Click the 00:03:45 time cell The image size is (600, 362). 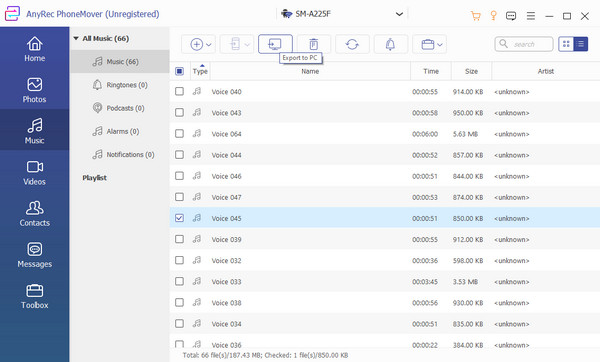[425, 282]
